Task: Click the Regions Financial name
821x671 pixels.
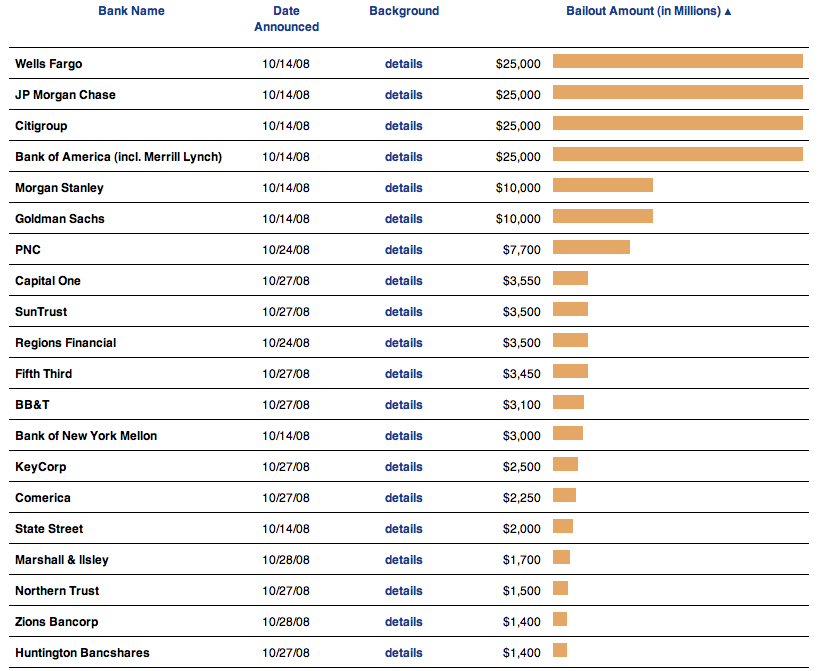Action: 65,343
